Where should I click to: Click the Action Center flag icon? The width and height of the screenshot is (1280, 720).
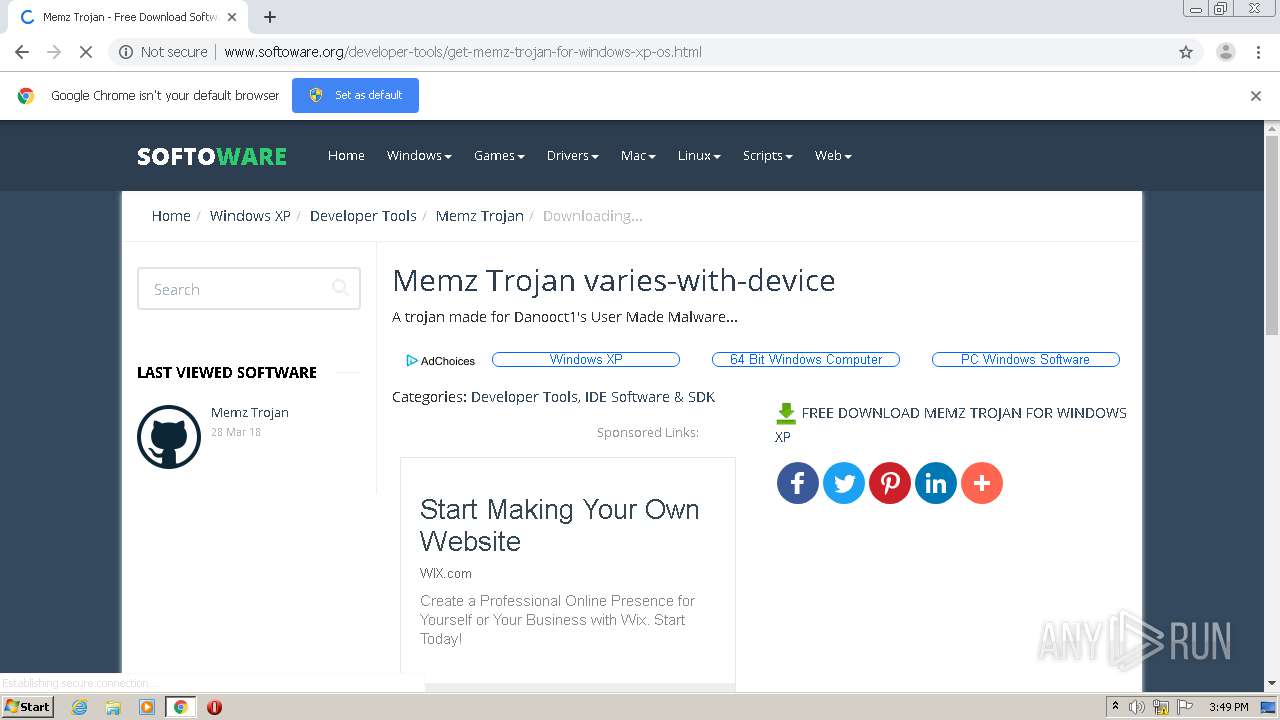click(1185, 707)
